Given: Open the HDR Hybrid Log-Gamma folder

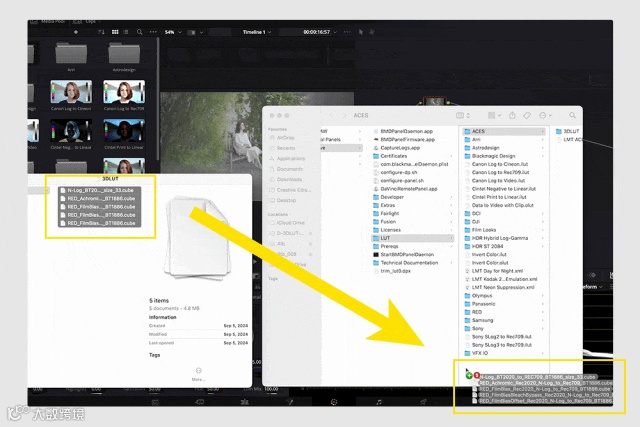Looking at the screenshot, I should pos(496,238).
